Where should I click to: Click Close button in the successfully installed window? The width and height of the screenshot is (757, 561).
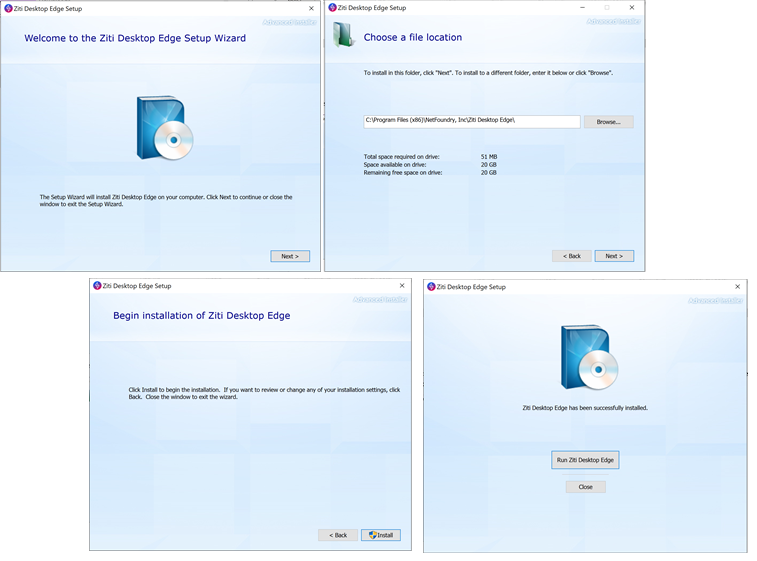586,487
